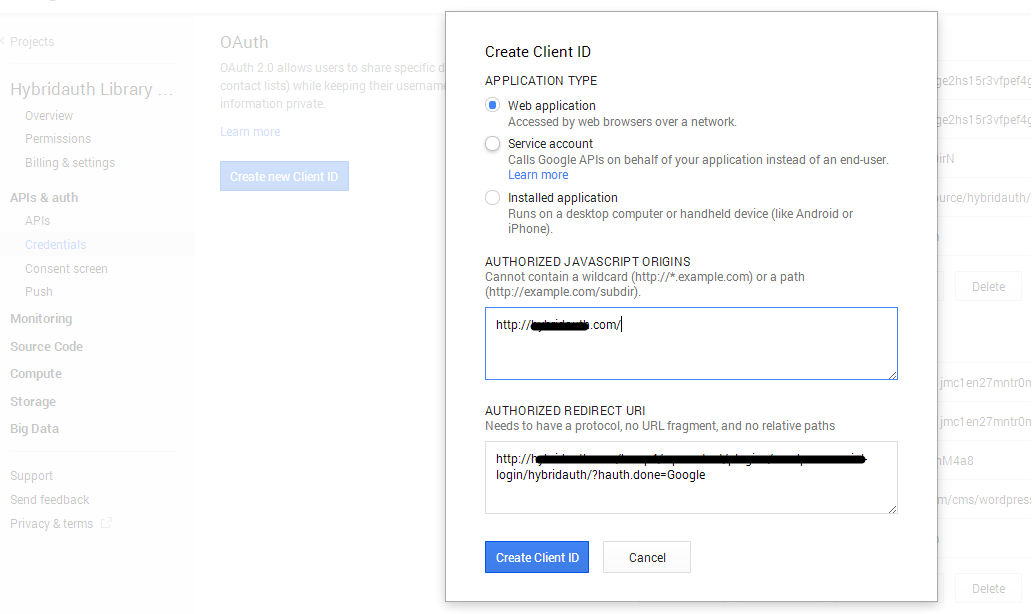
Task: Open Learn more link under OAuth description
Action: point(250,132)
